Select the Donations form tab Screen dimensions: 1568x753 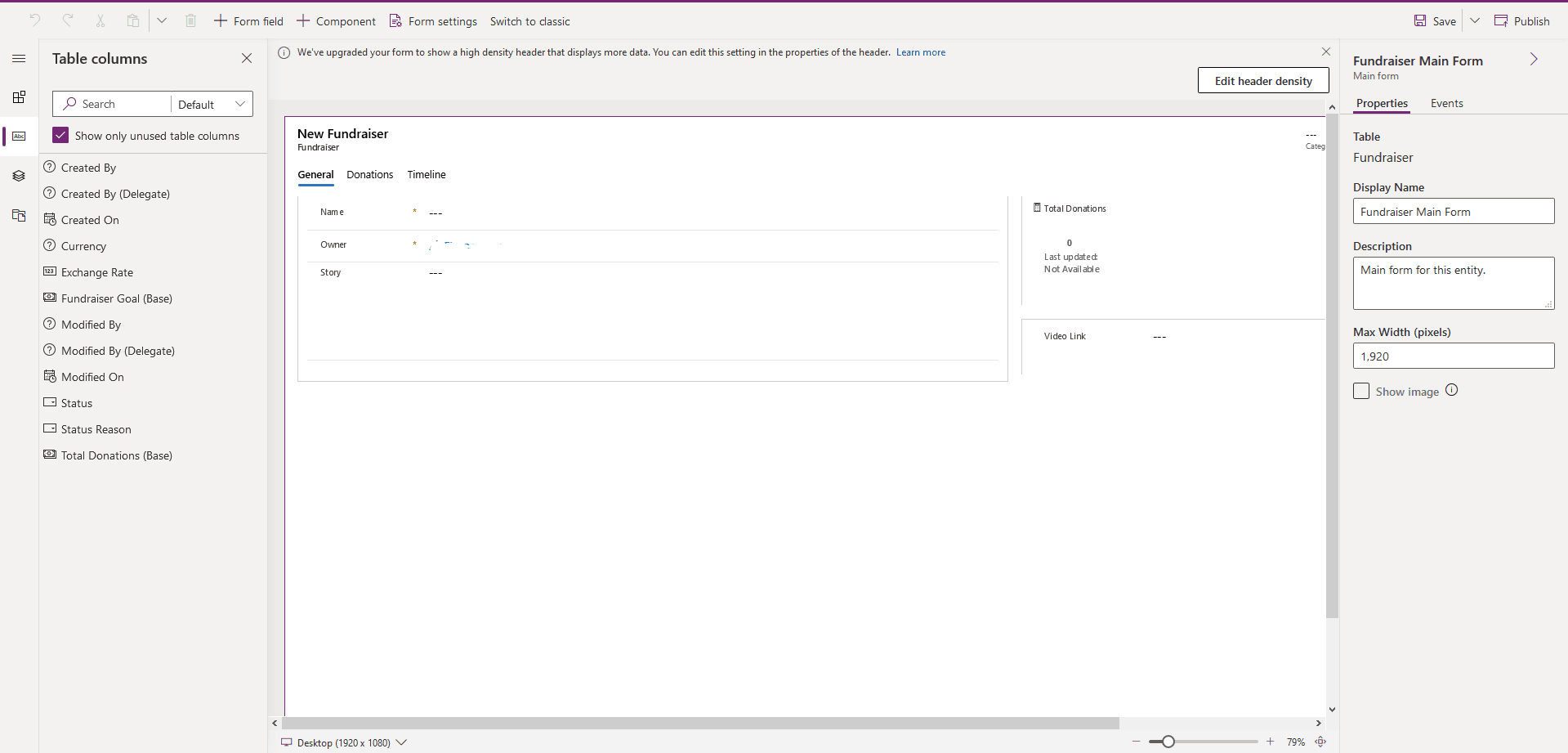[x=369, y=174]
